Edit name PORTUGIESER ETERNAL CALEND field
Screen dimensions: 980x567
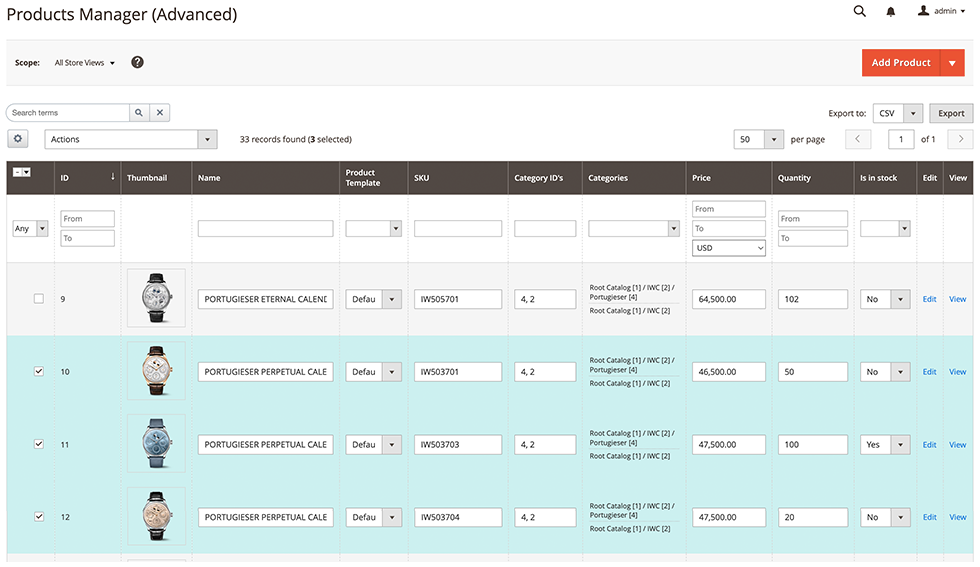tap(266, 299)
